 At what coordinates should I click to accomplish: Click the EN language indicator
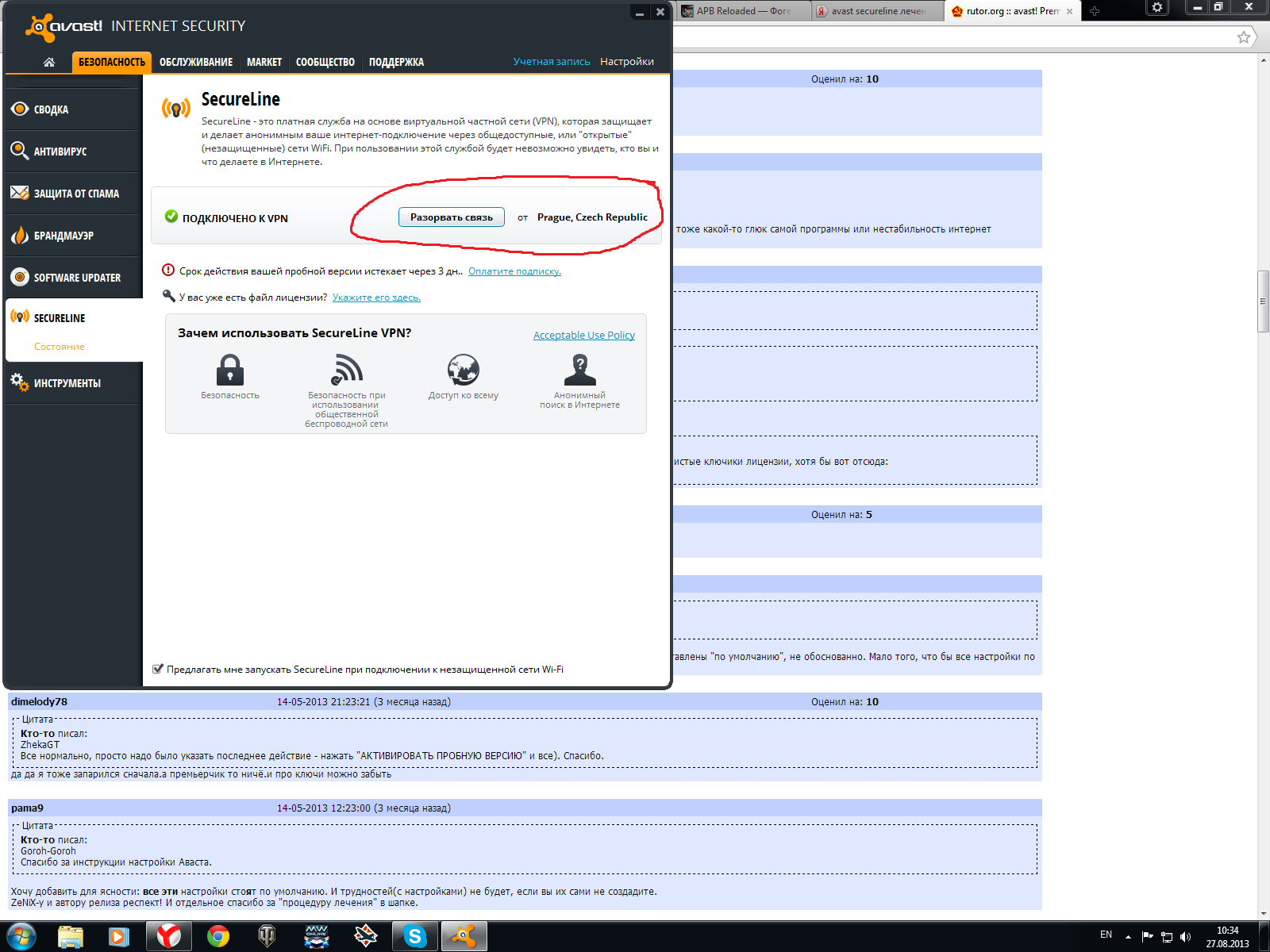(1106, 935)
